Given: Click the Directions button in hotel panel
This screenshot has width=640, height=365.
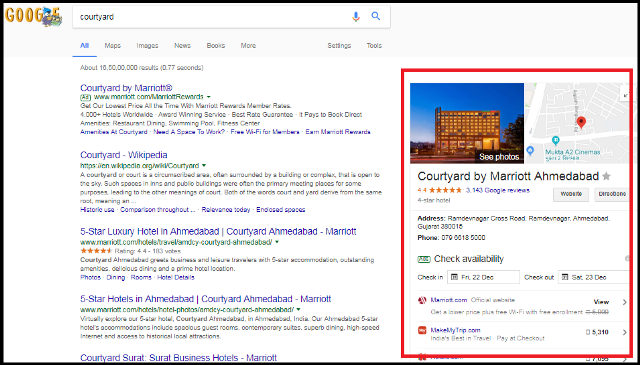Looking at the screenshot, I should click(x=612, y=194).
